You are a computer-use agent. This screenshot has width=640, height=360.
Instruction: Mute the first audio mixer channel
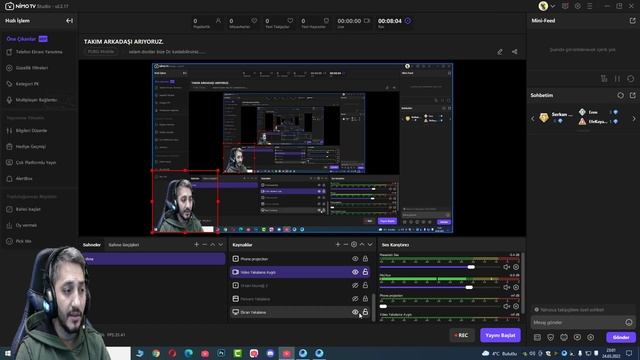(507, 267)
